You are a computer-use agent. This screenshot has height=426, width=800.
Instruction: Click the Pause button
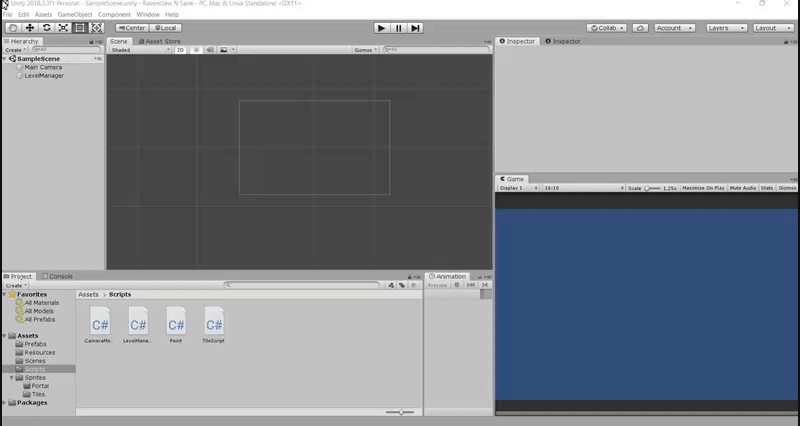[398, 28]
